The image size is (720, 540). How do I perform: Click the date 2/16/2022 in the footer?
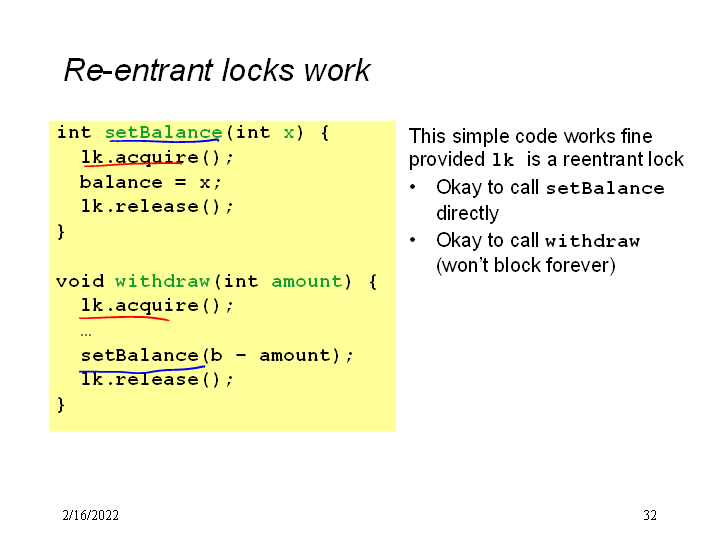pyautogui.click(x=90, y=515)
